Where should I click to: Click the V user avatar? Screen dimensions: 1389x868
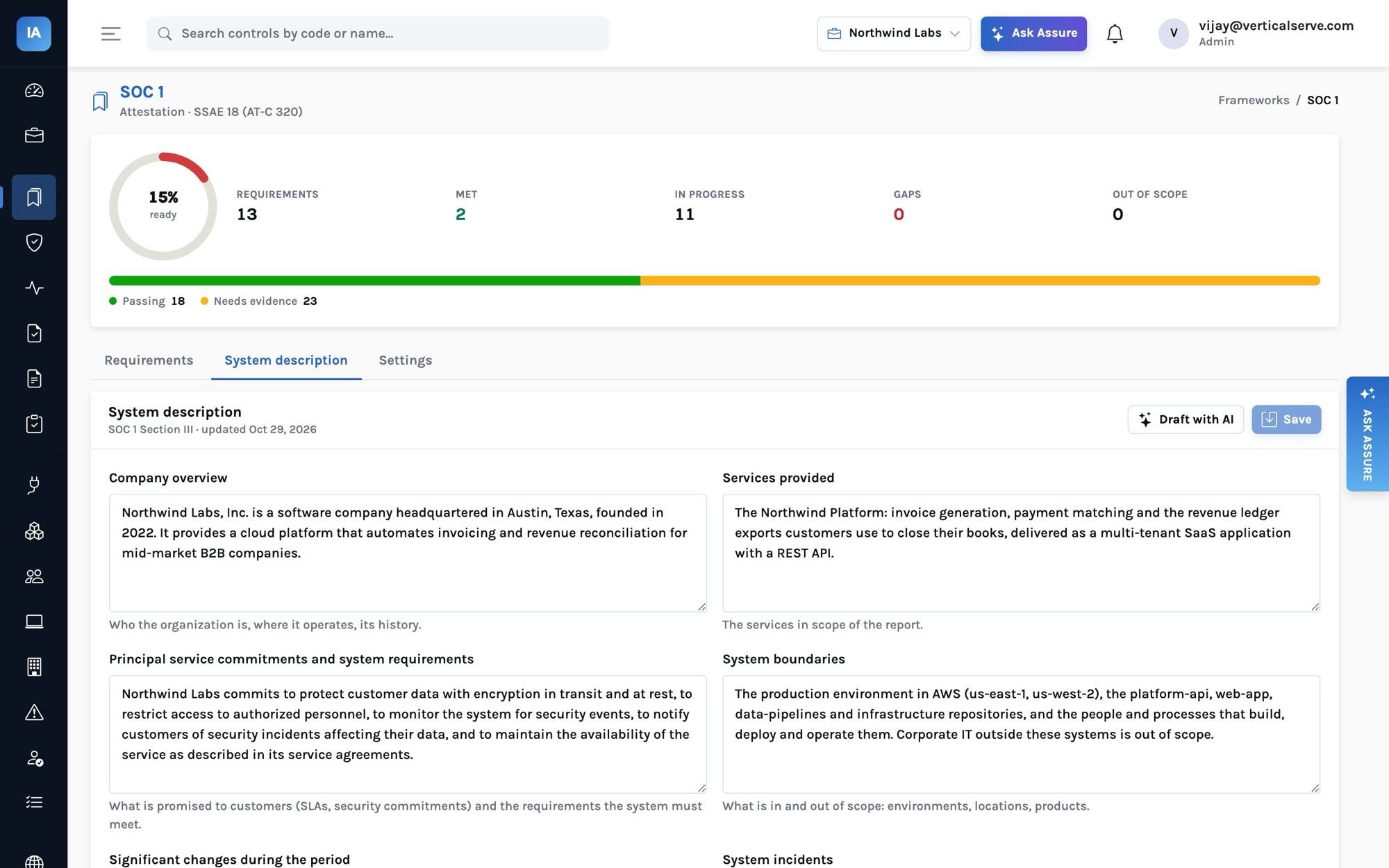pos(1174,33)
